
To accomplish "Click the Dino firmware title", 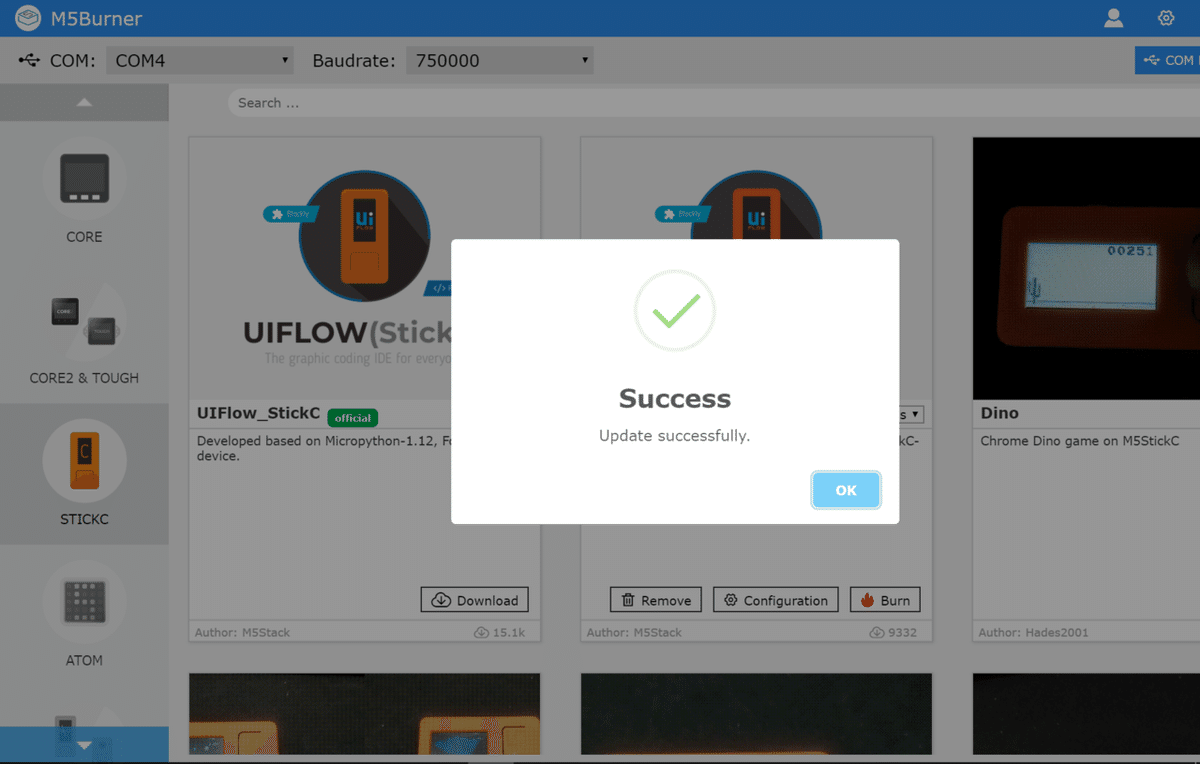I will point(999,413).
